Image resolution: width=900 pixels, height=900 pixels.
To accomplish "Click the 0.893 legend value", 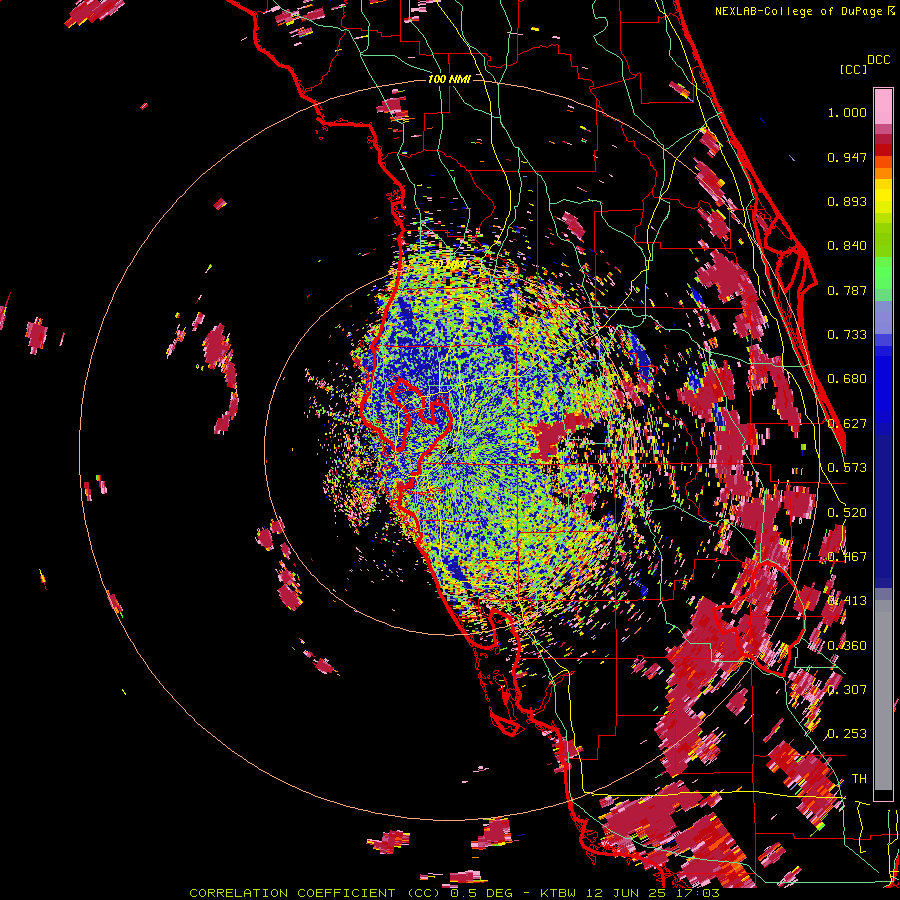I will click(847, 201).
